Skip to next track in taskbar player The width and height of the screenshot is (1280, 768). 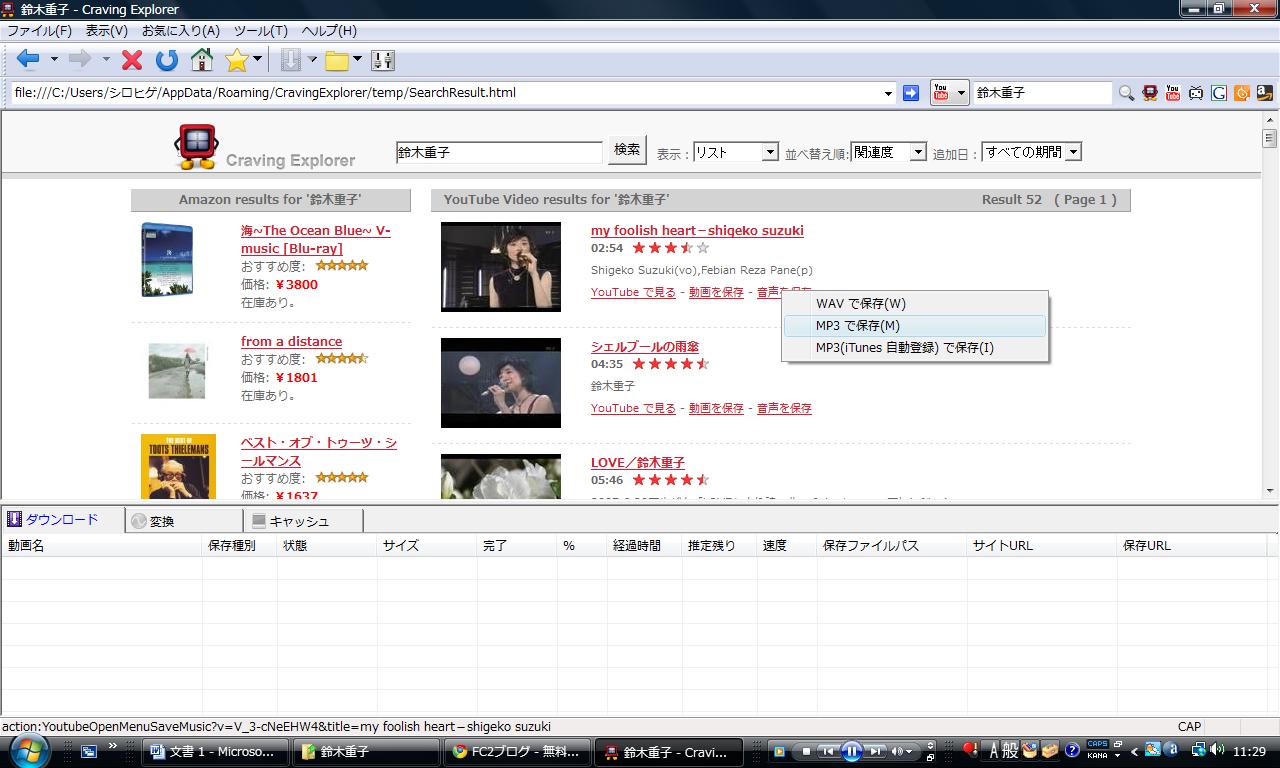tap(875, 751)
